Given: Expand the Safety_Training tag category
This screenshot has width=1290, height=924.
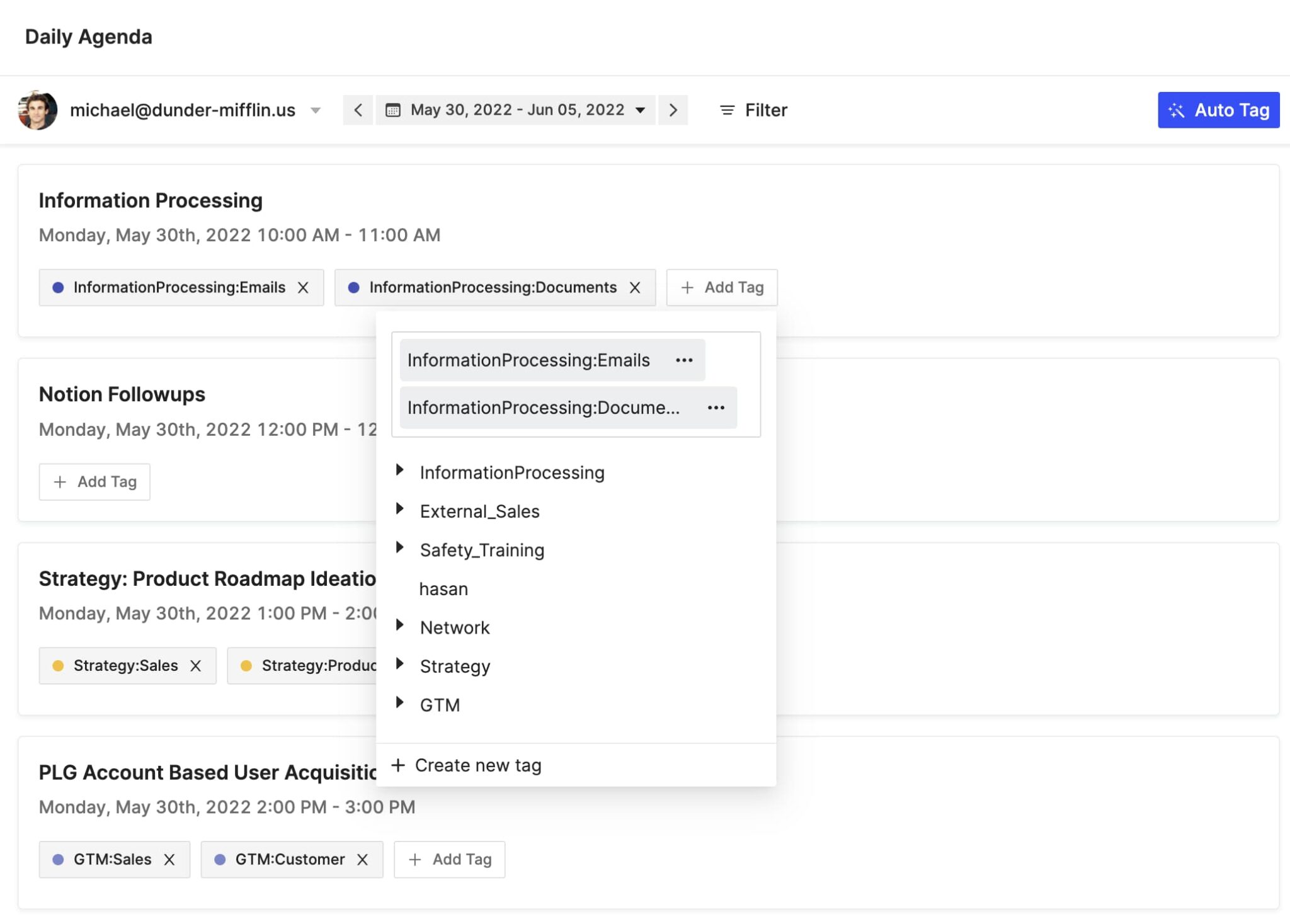Looking at the screenshot, I should click(401, 547).
